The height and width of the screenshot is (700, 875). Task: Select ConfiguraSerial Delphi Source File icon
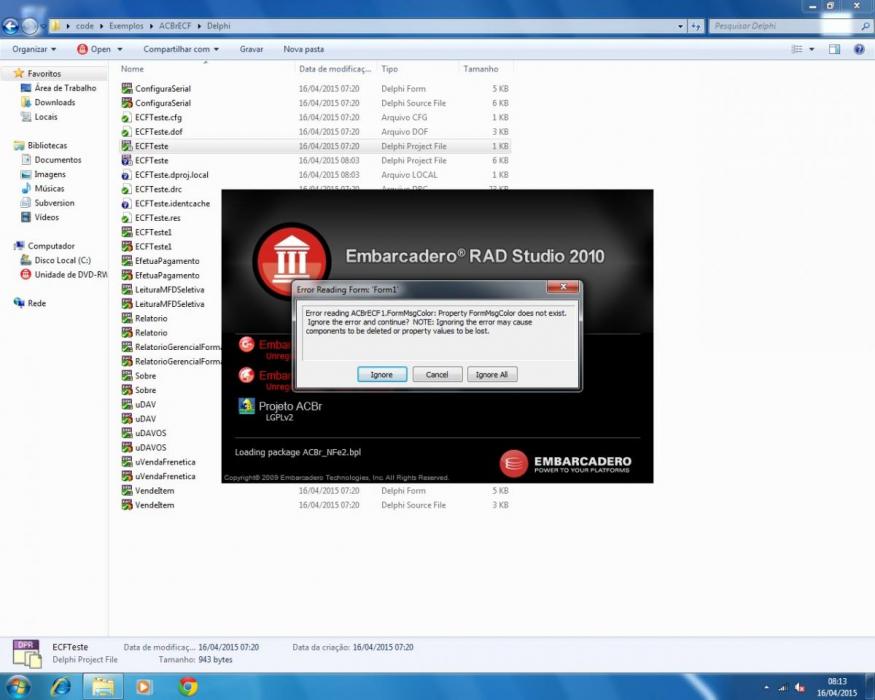[127, 103]
